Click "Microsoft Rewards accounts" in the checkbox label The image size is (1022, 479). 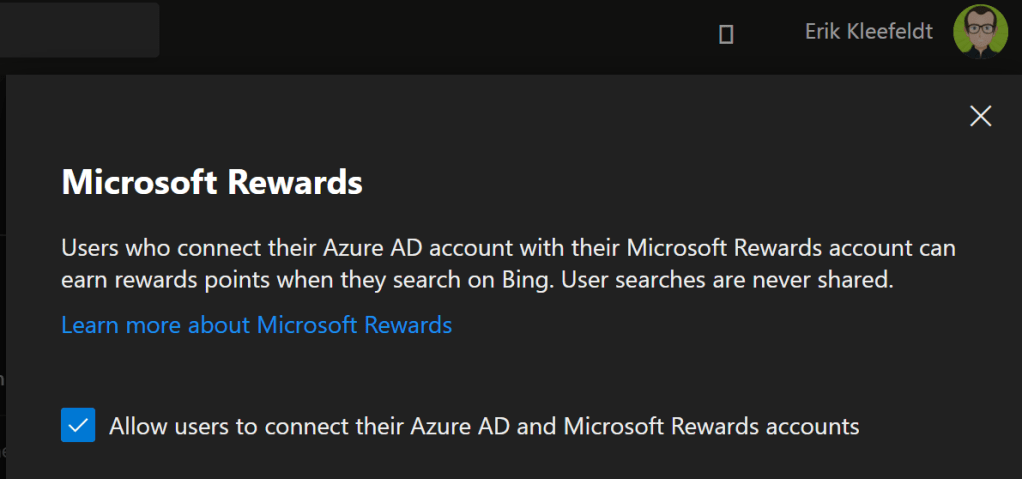(712, 426)
